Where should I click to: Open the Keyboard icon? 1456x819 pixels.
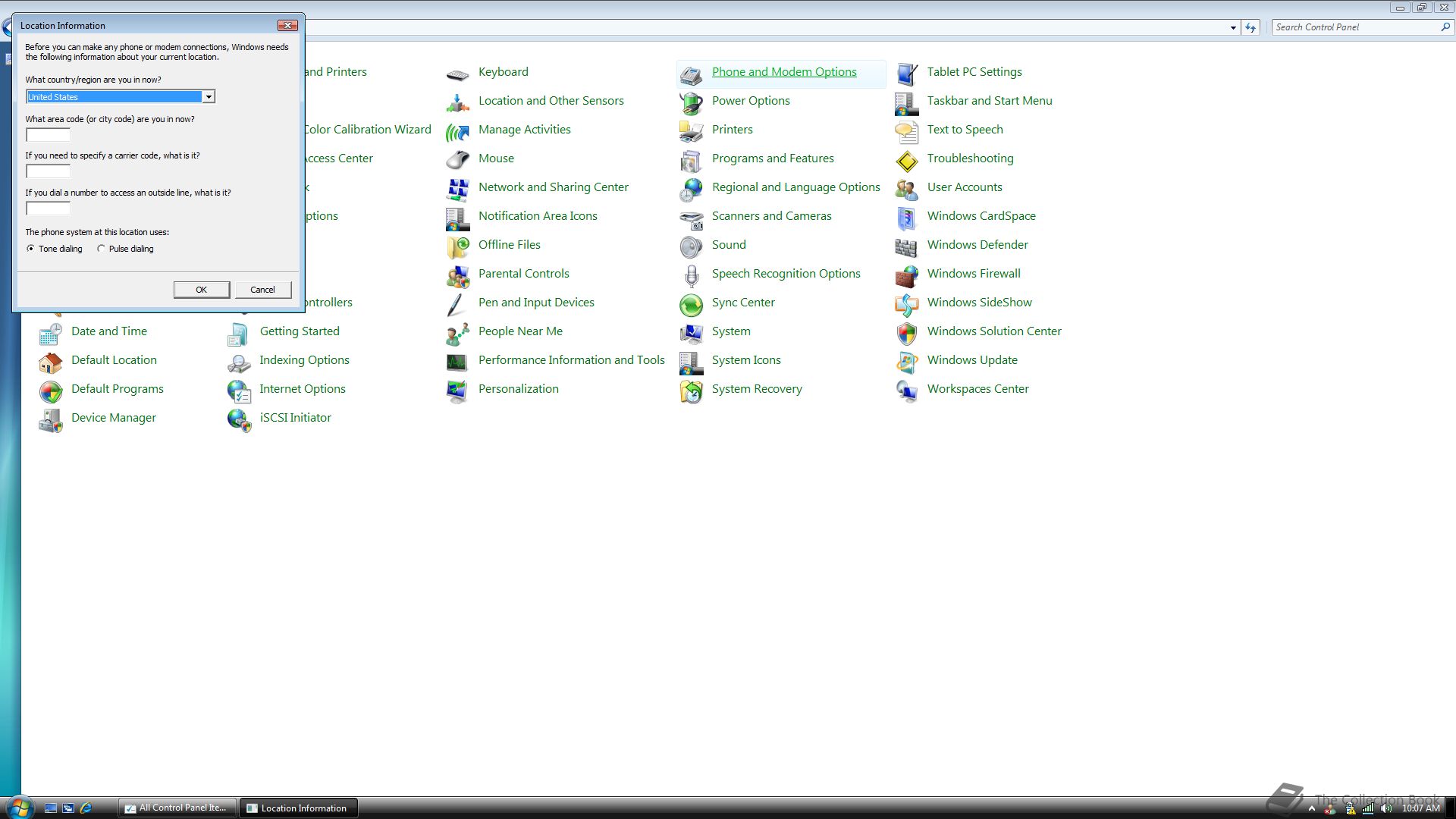457,74
